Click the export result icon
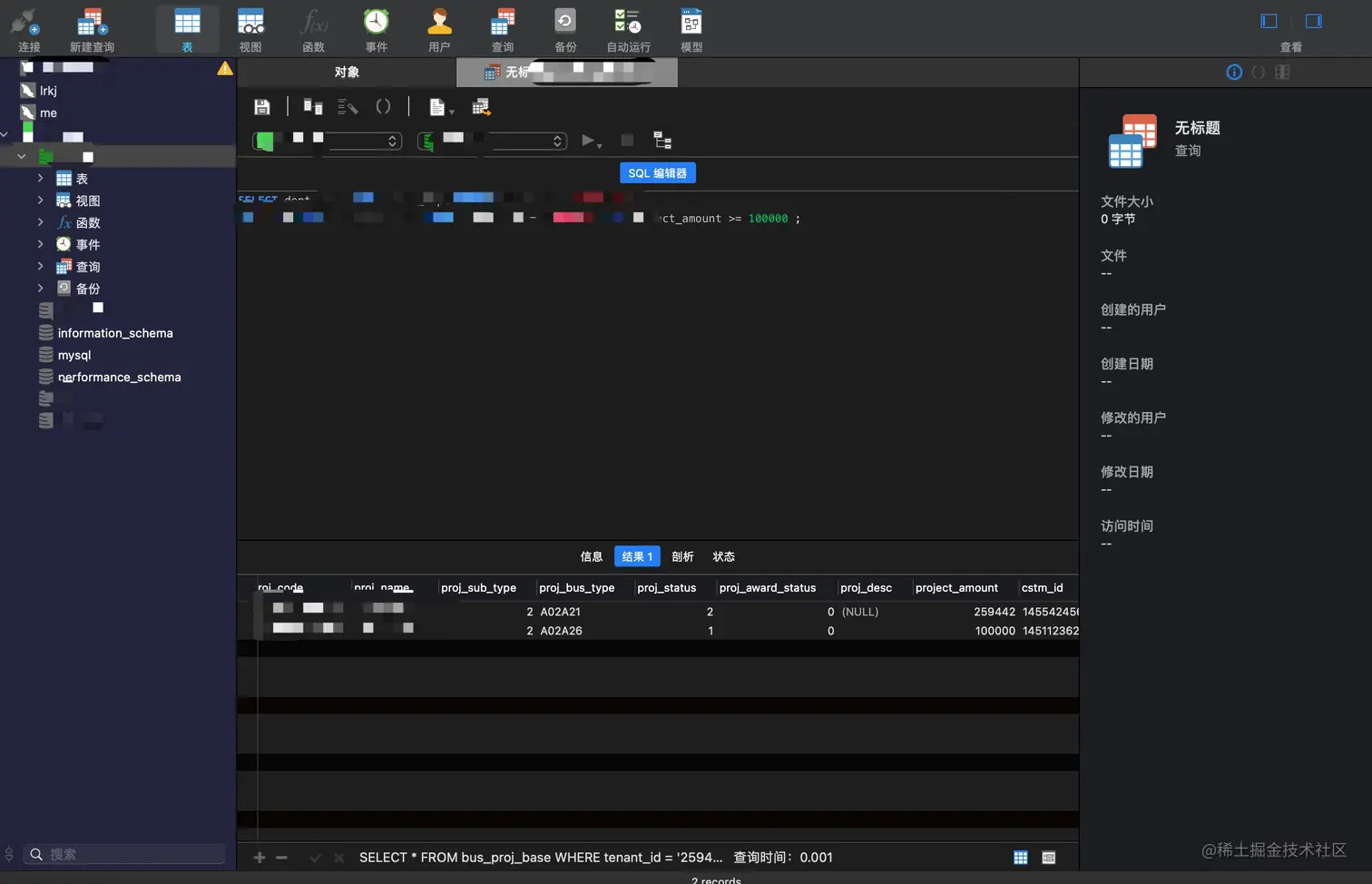Viewport: 1372px width, 884px height. 481,107
